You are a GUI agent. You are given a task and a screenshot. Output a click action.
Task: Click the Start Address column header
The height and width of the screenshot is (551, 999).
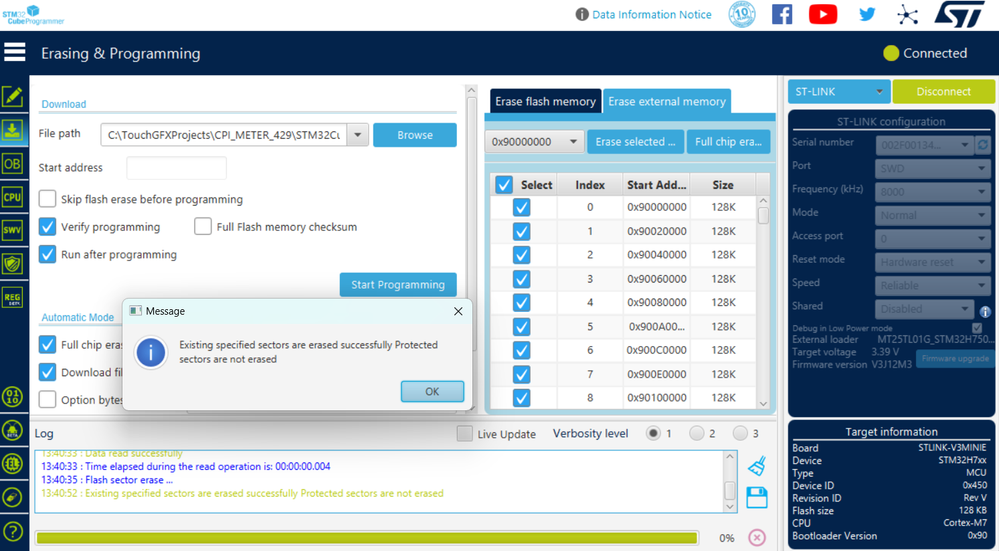pos(656,185)
